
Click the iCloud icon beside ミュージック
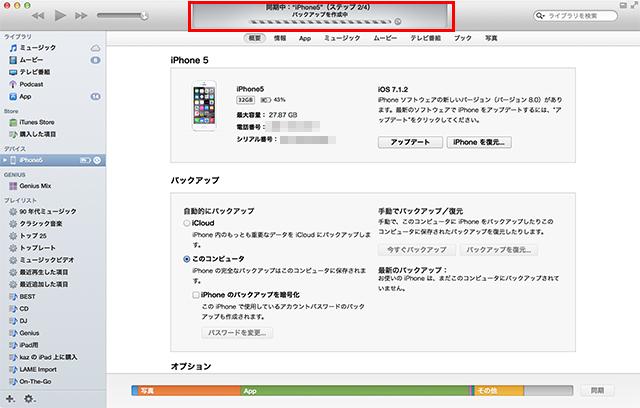(95, 48)
